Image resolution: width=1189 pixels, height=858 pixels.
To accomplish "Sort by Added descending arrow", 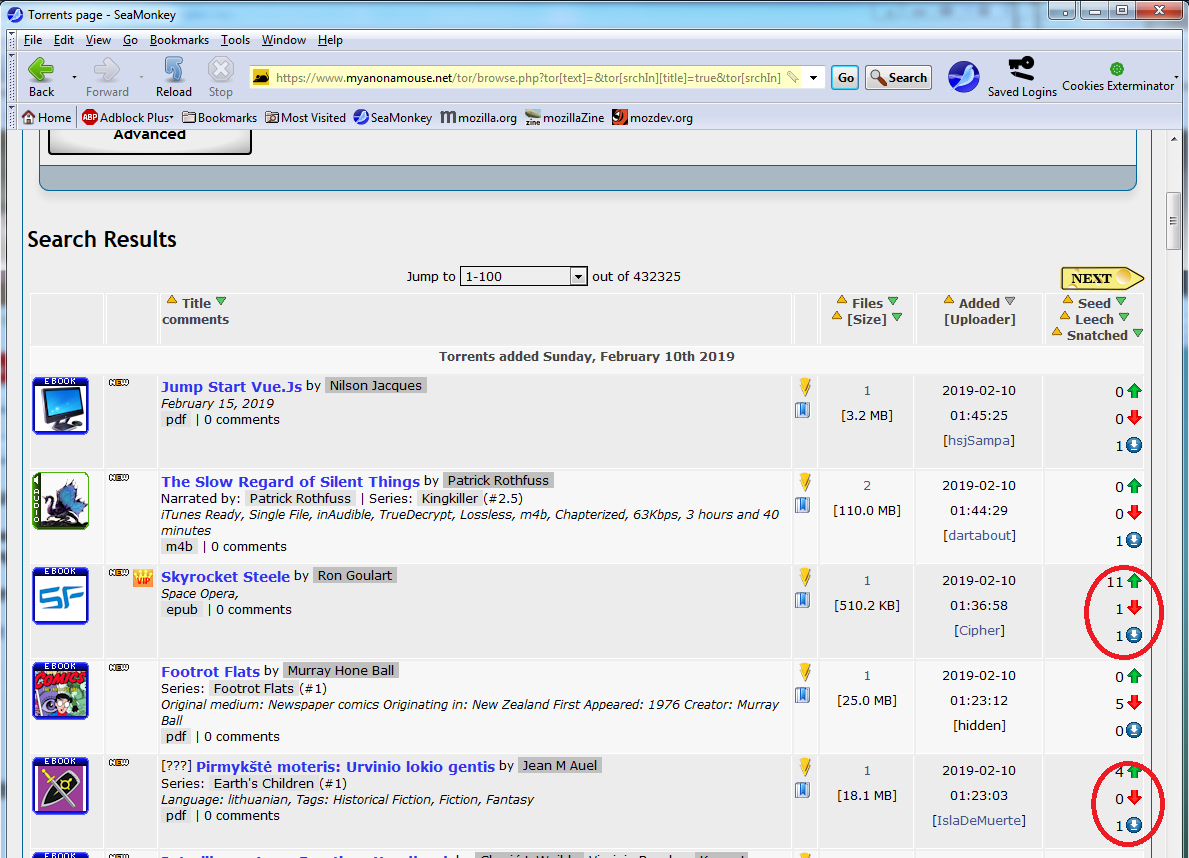I will (x=1009, y=301).
